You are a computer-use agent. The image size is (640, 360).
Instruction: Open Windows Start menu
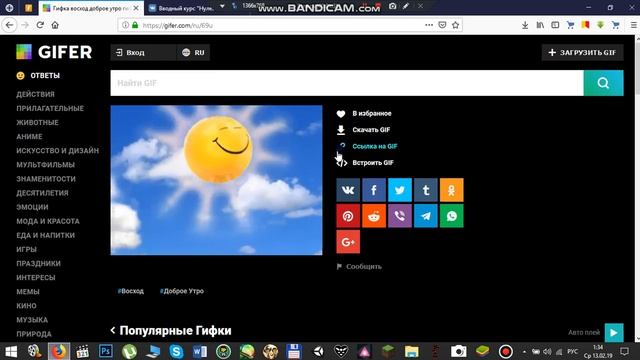[x=11, y=351]
